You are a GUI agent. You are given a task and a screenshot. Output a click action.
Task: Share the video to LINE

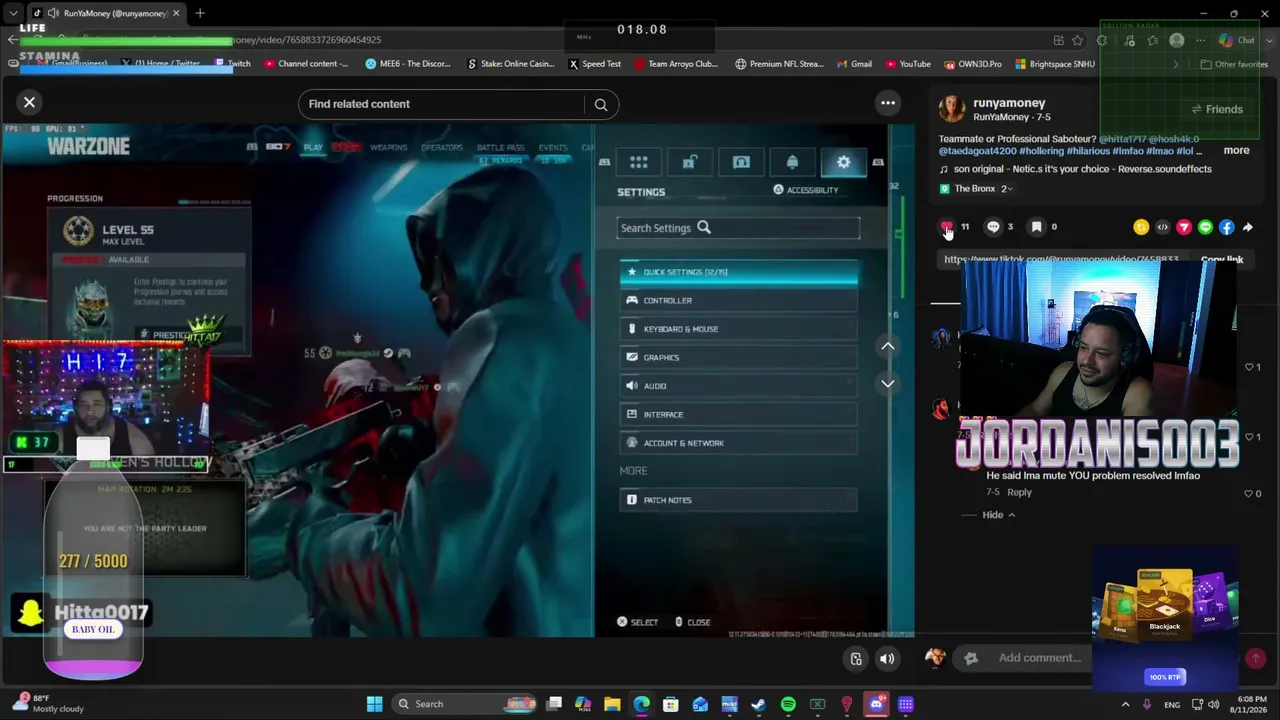pyautogui.click(x=1205, y=227)
